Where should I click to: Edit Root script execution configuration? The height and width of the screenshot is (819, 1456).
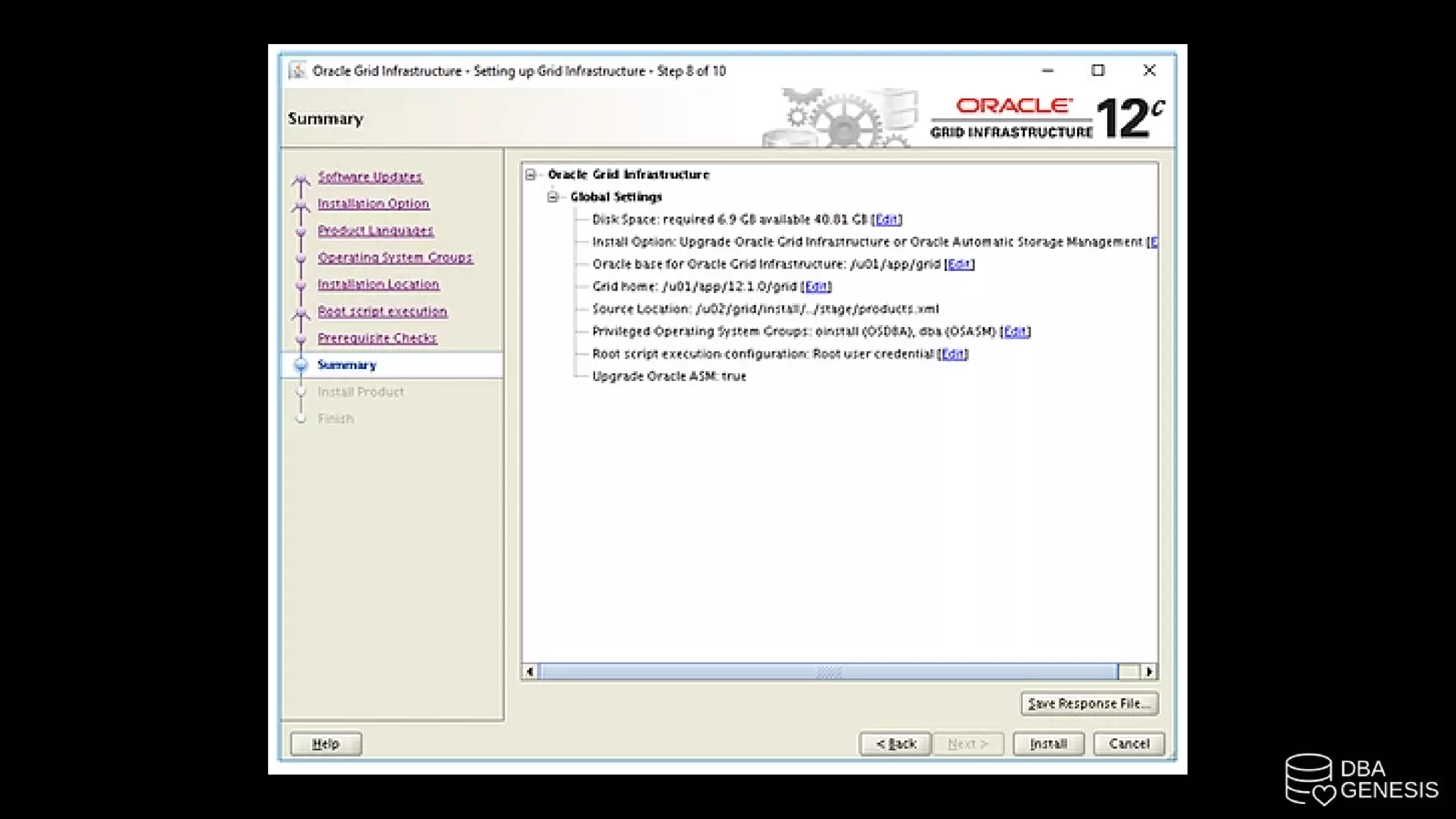pyautogui.click(x=953, y=353)
